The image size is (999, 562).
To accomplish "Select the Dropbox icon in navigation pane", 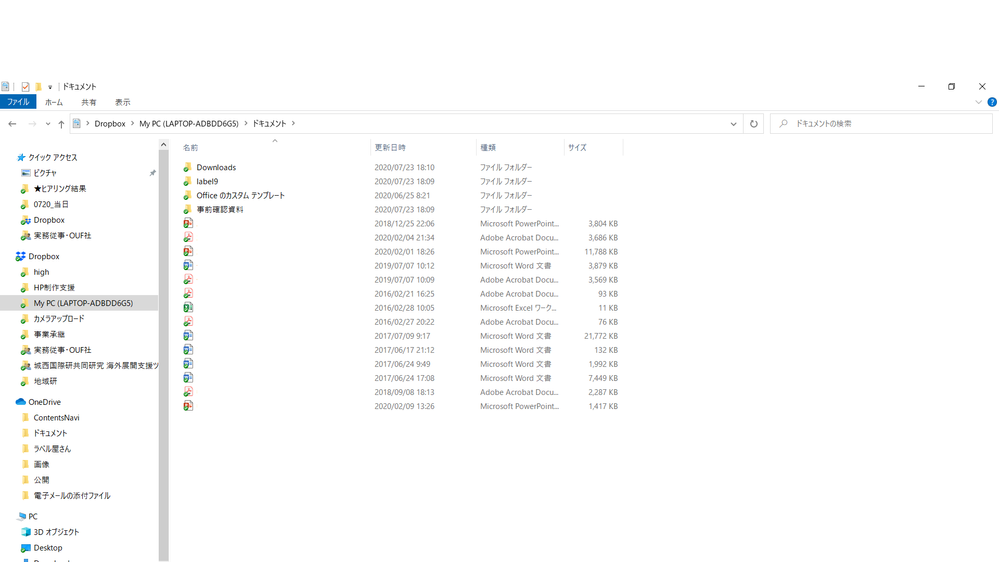I will [21, 257].
